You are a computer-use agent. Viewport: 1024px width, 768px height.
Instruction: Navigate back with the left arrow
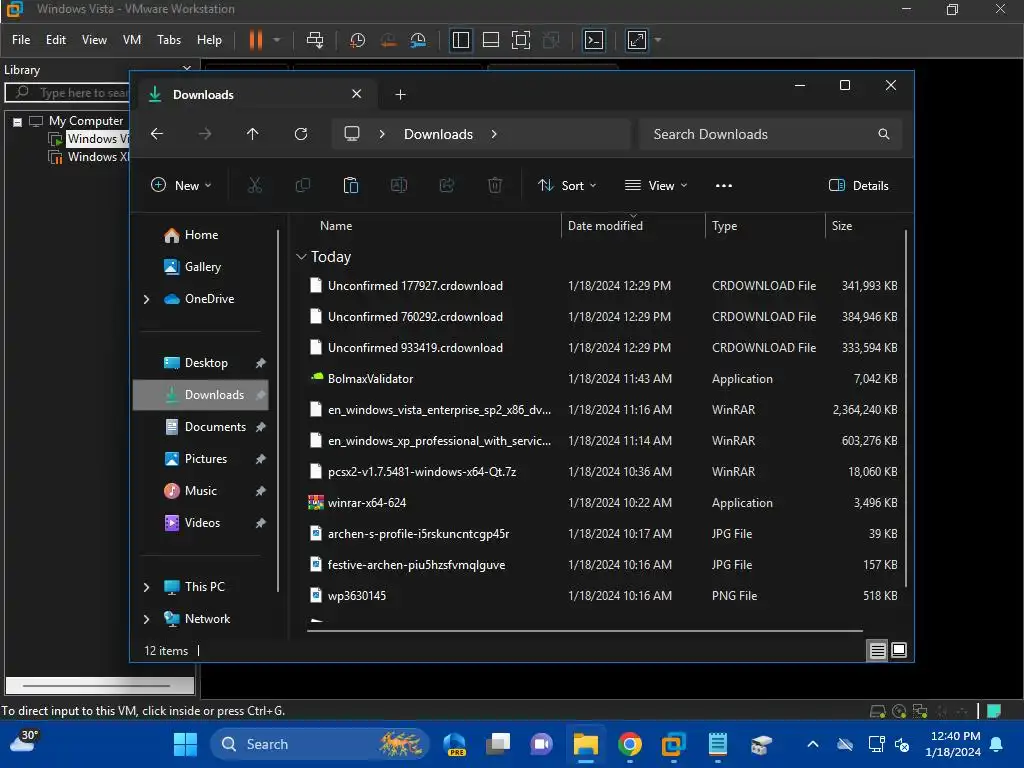[157, 134]
